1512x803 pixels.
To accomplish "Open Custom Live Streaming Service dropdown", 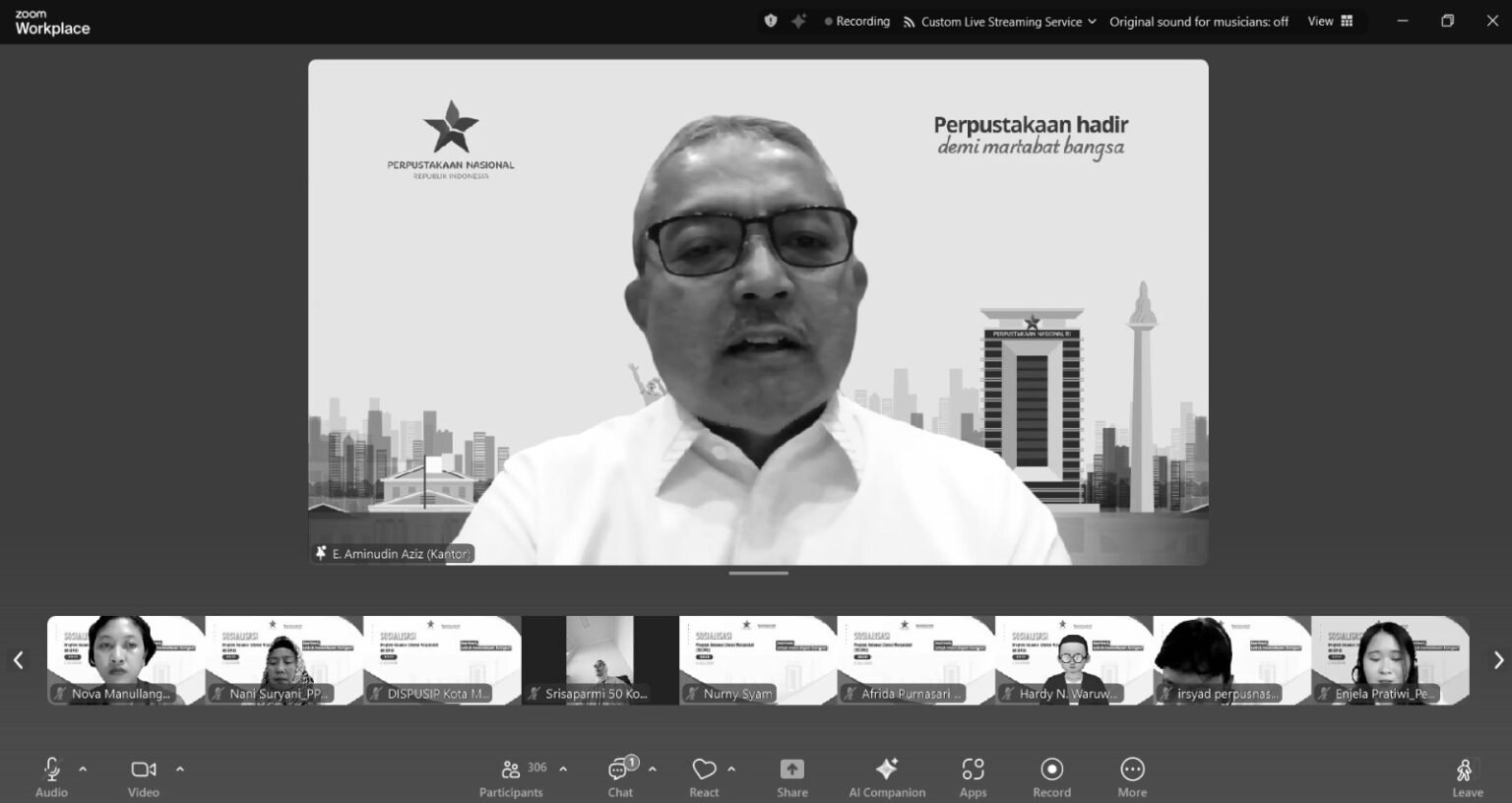I will [1000, 22].
